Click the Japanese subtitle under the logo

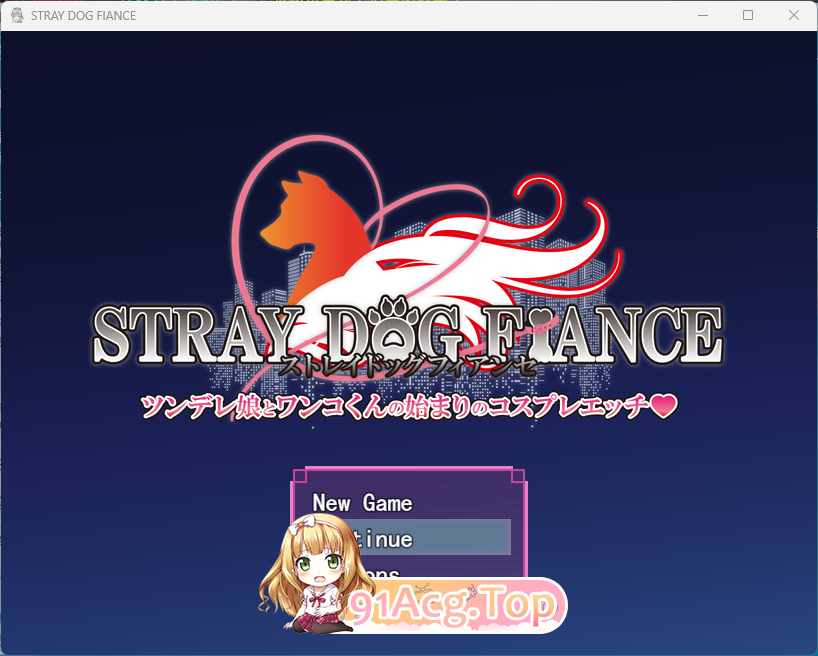pyautogui.click(x=410, y=366)
